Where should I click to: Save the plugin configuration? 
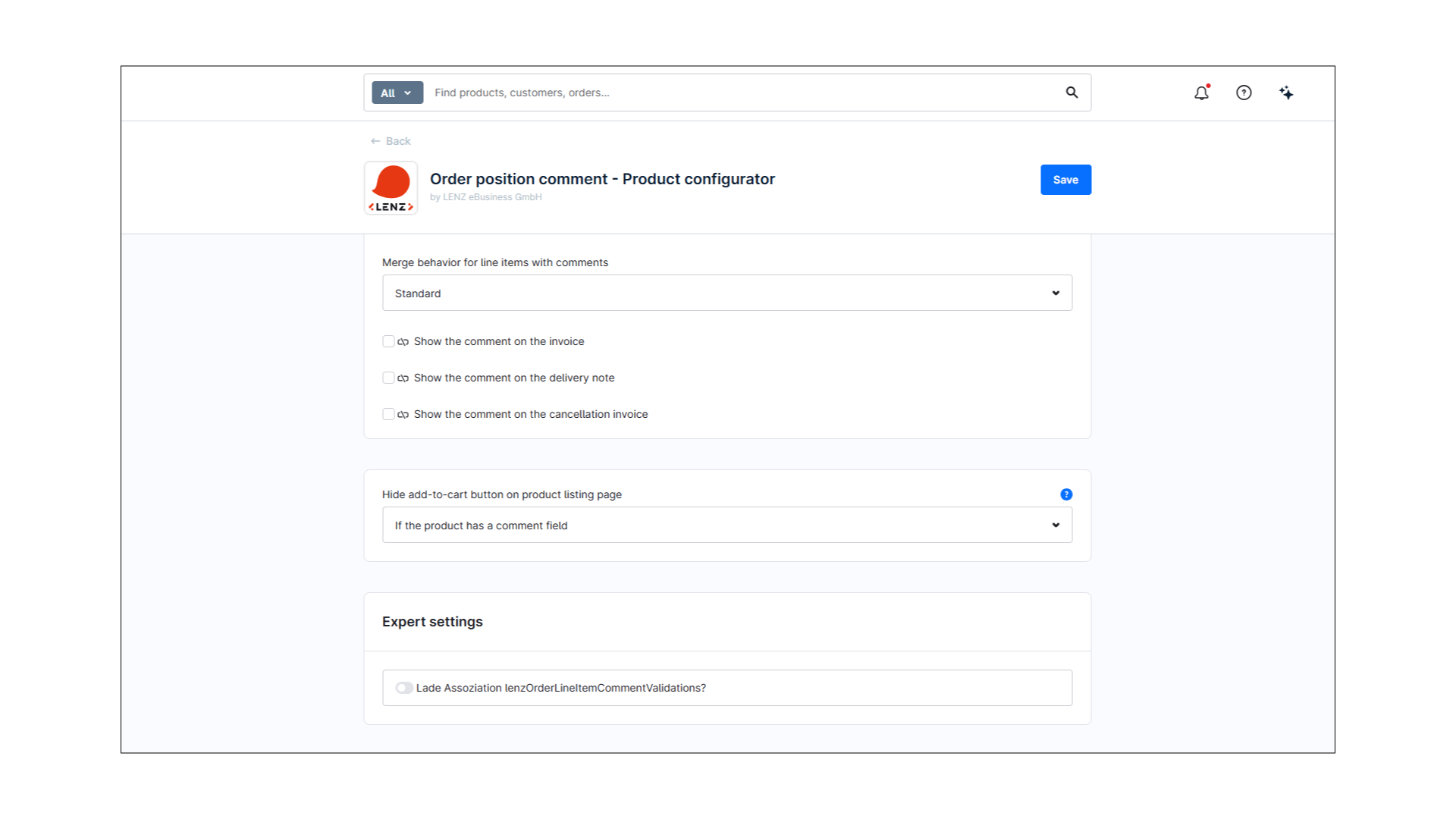pyautogui.click(x=1065, y=180)
